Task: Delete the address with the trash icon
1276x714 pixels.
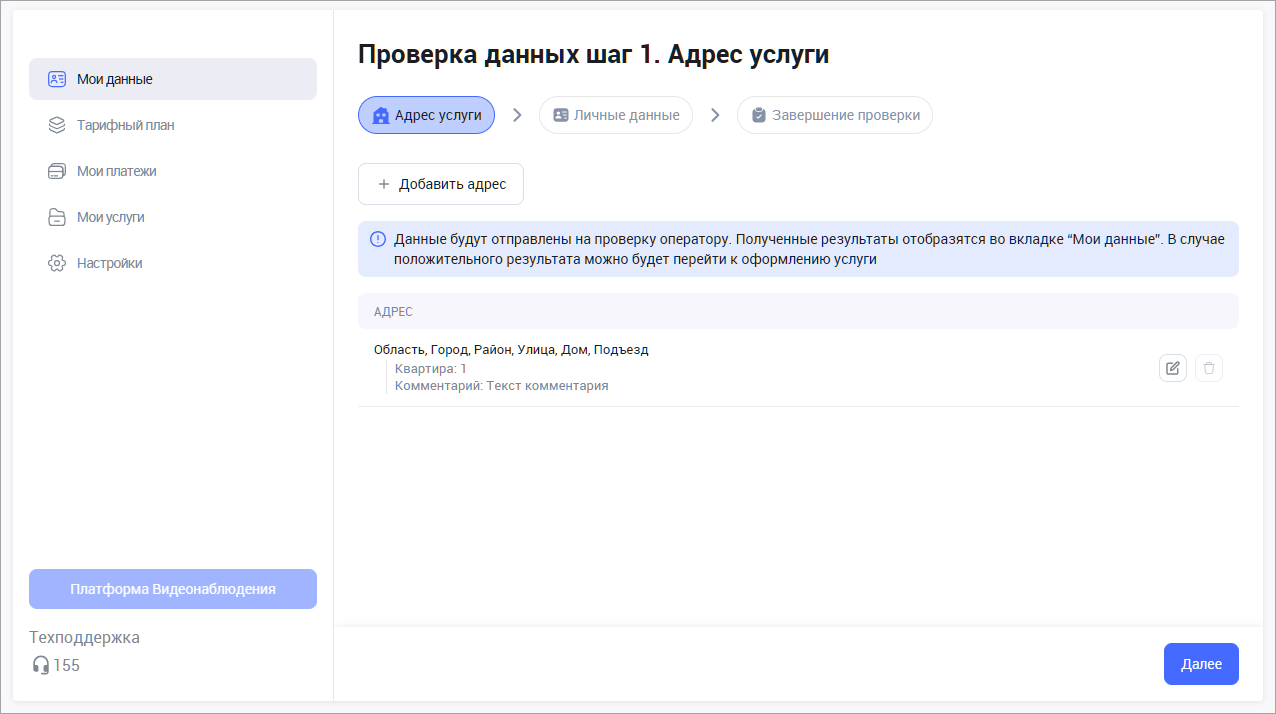Action: [1209, 368]
